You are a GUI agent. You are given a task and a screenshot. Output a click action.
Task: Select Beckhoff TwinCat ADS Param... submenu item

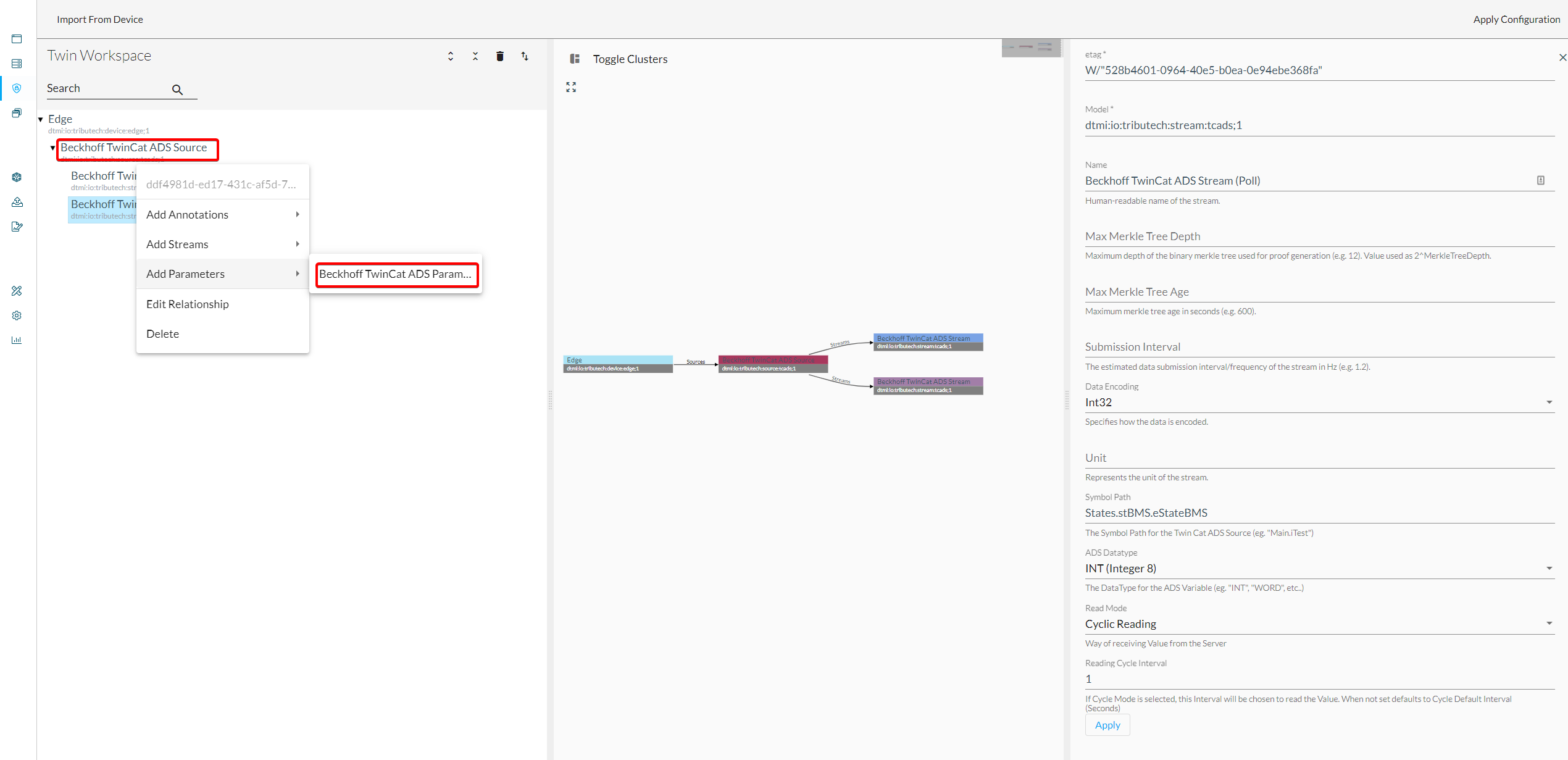coord(396,274)
